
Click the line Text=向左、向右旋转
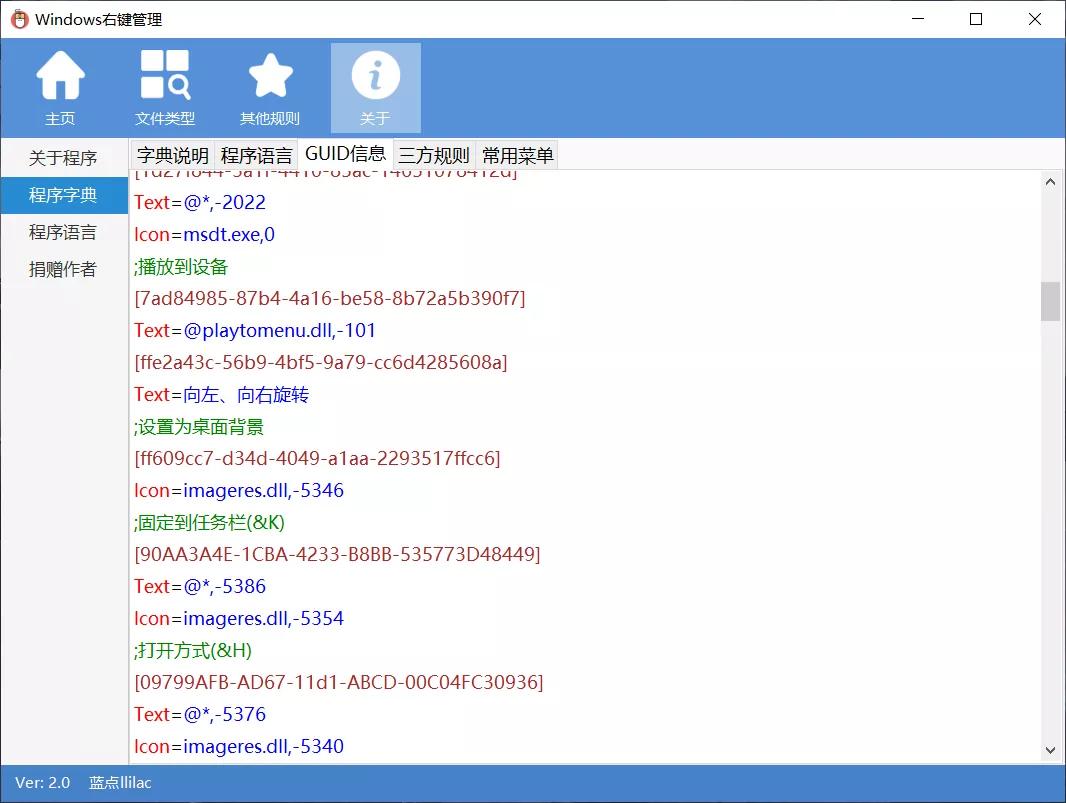pos(222,394)
